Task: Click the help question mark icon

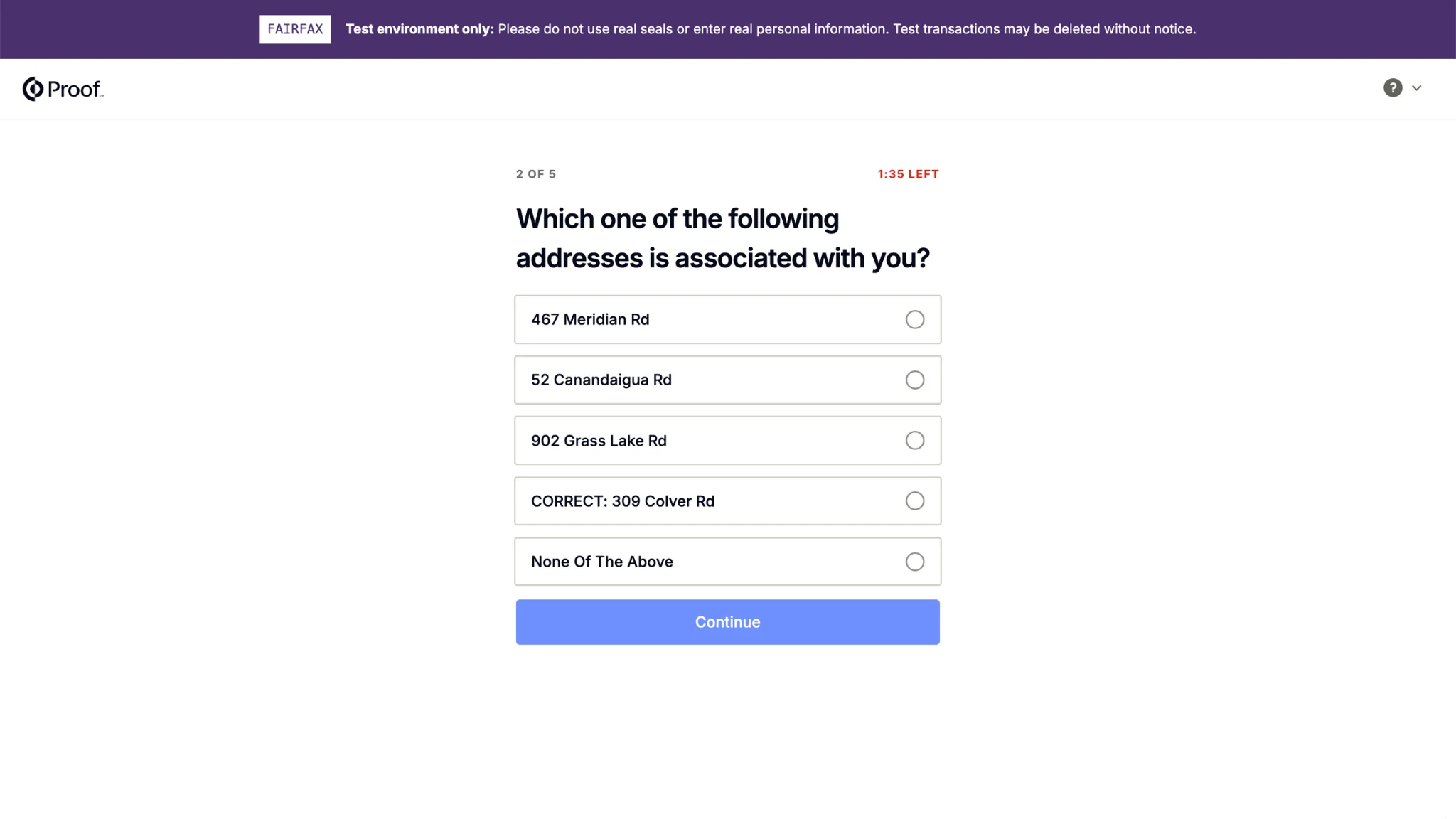Action: point(1392,88)
